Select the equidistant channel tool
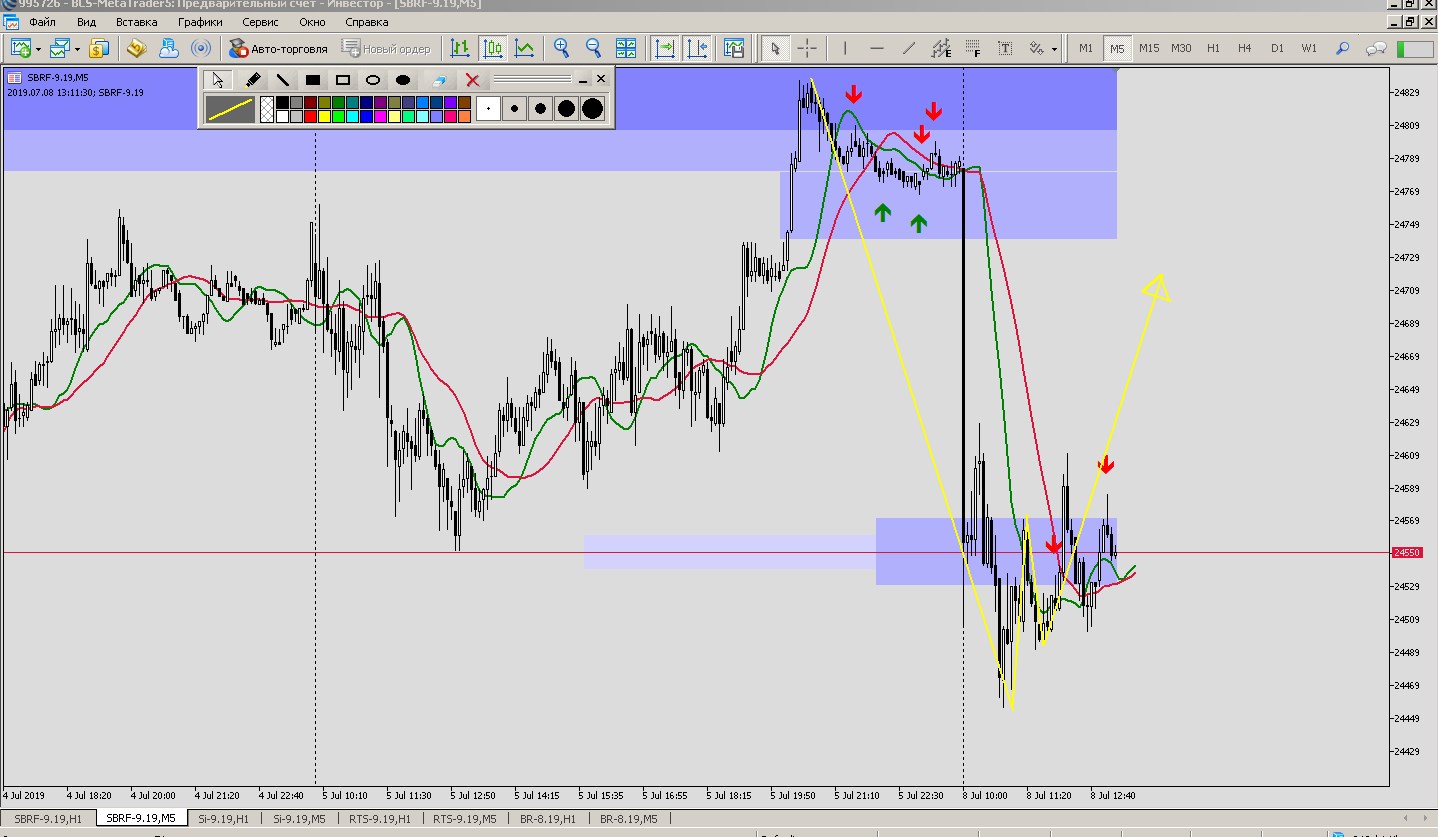1438x837 pixels. click(x=941, y=48)
